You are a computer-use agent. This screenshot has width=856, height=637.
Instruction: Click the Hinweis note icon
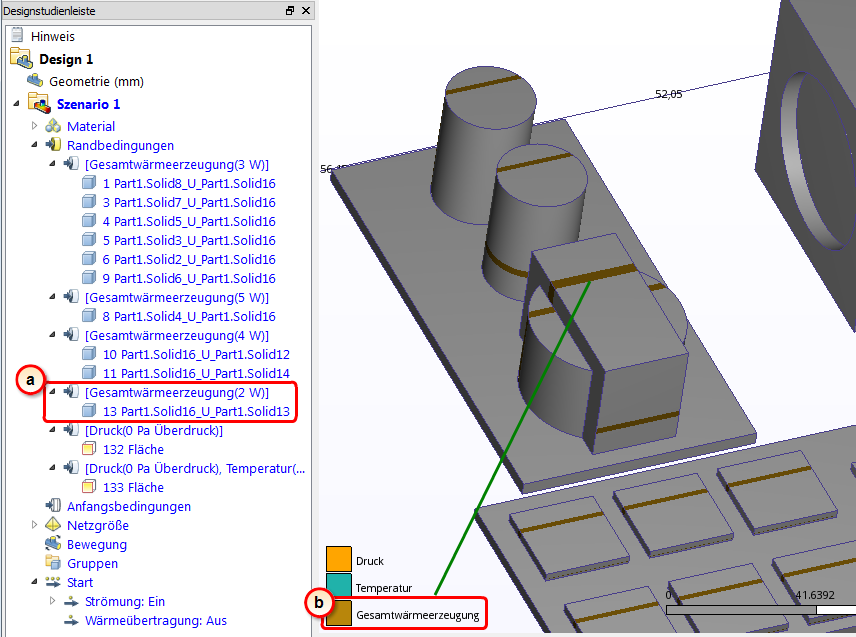[x=17, y=35]
